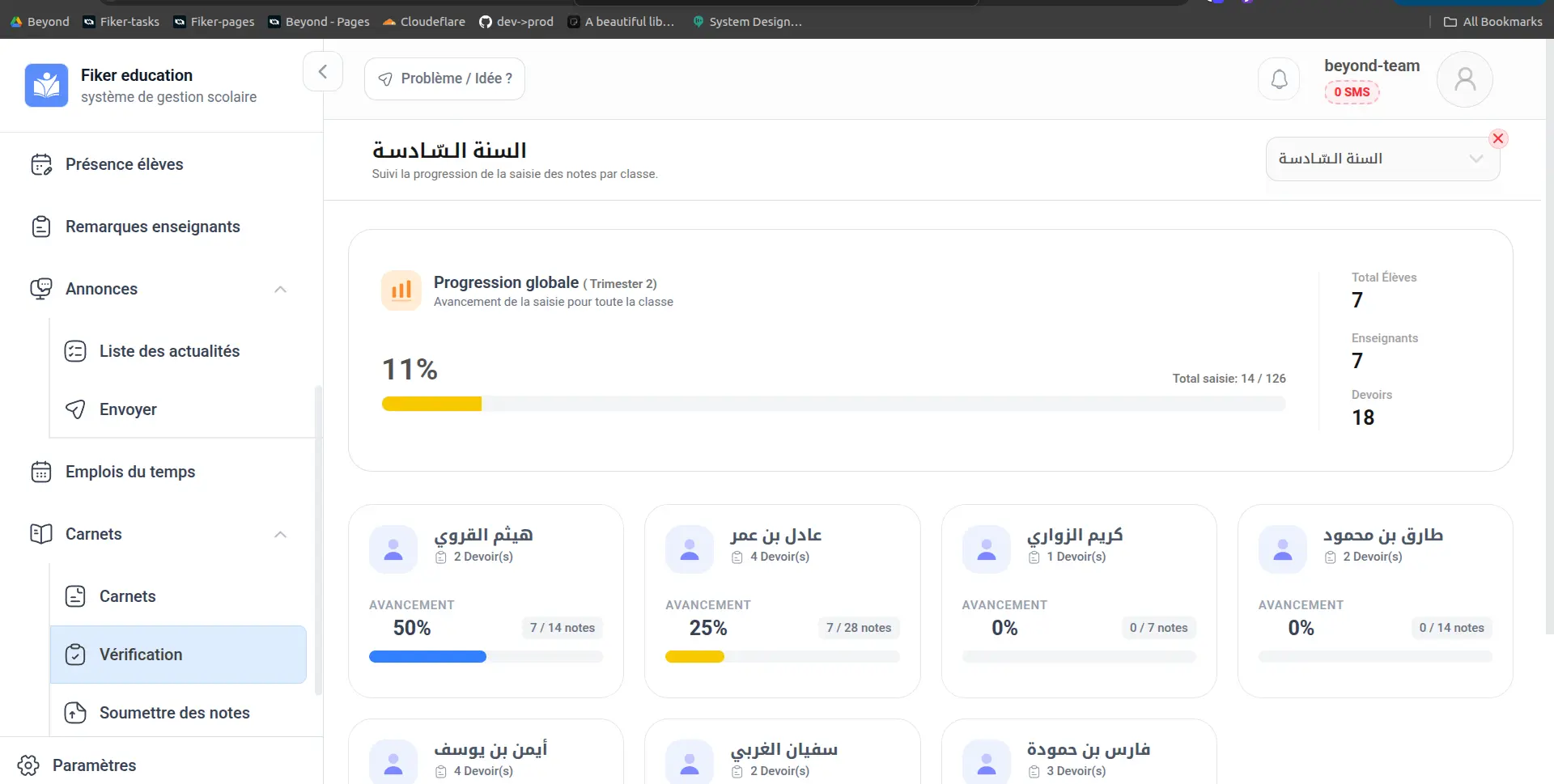Click the Présence élèves calendar icon

pyautogui.click(x=41, y=164)
